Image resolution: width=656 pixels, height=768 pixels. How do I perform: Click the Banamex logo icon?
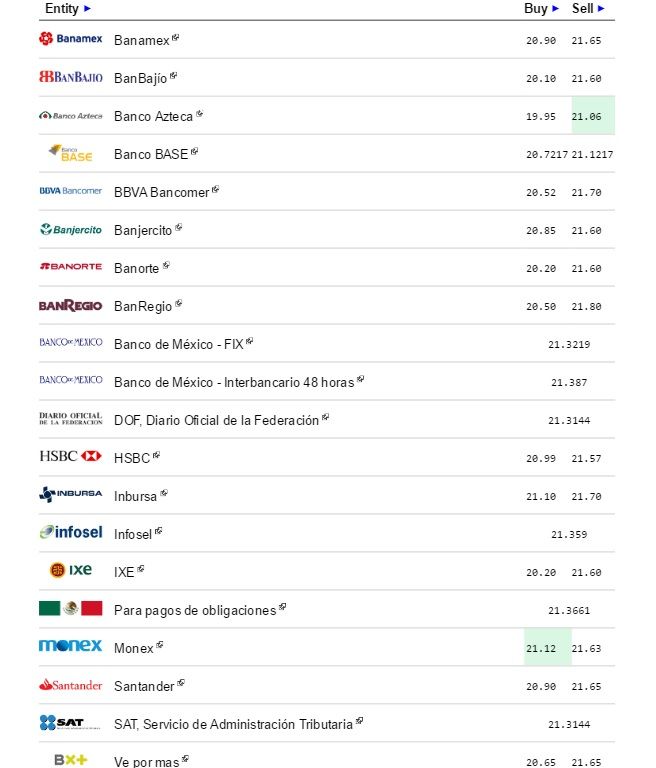pos(70,39)
